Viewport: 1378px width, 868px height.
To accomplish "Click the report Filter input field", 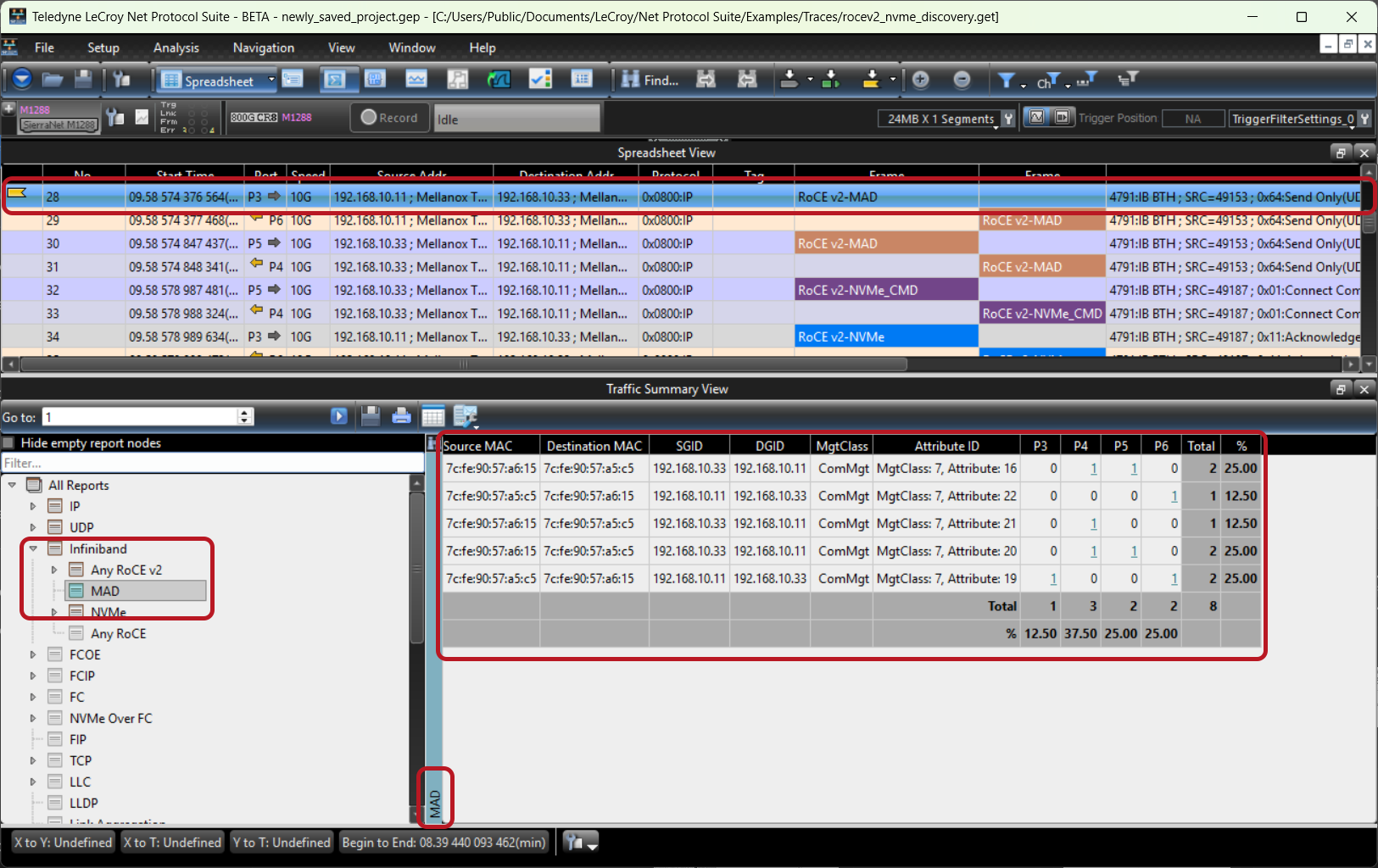I will (x=212, y=463).
